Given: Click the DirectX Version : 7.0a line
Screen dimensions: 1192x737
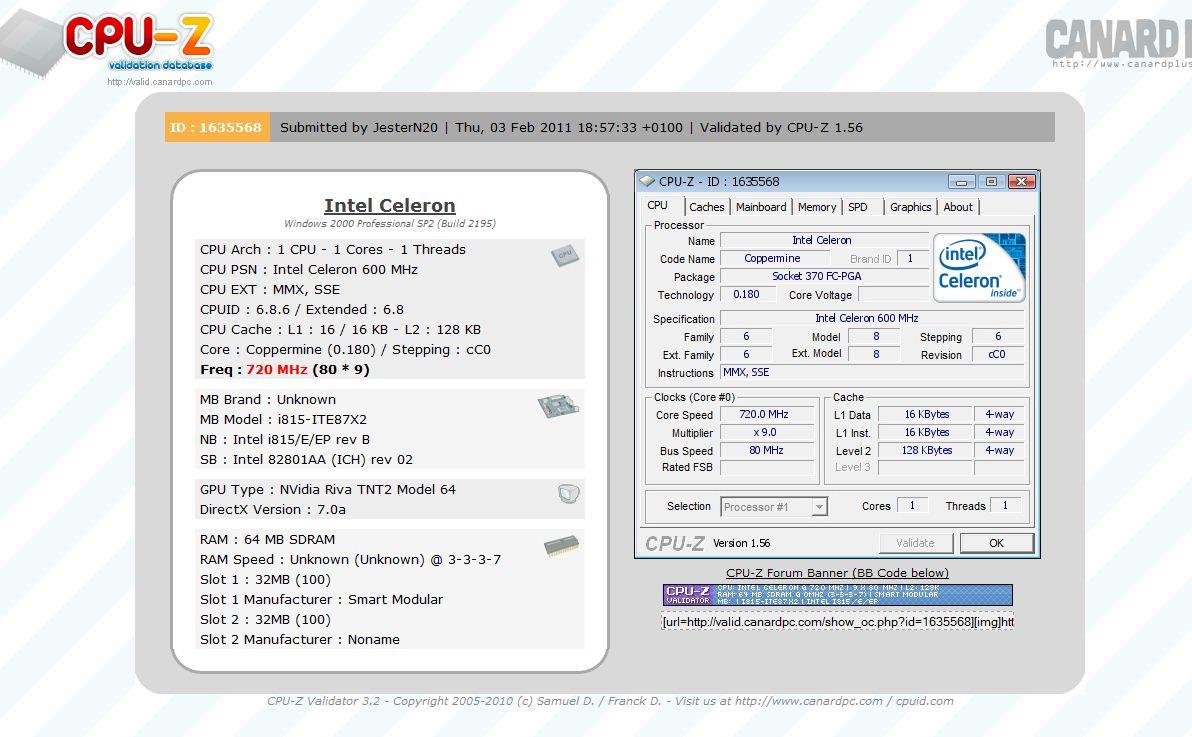Looking at the screenshot, I should coord(273,510).
